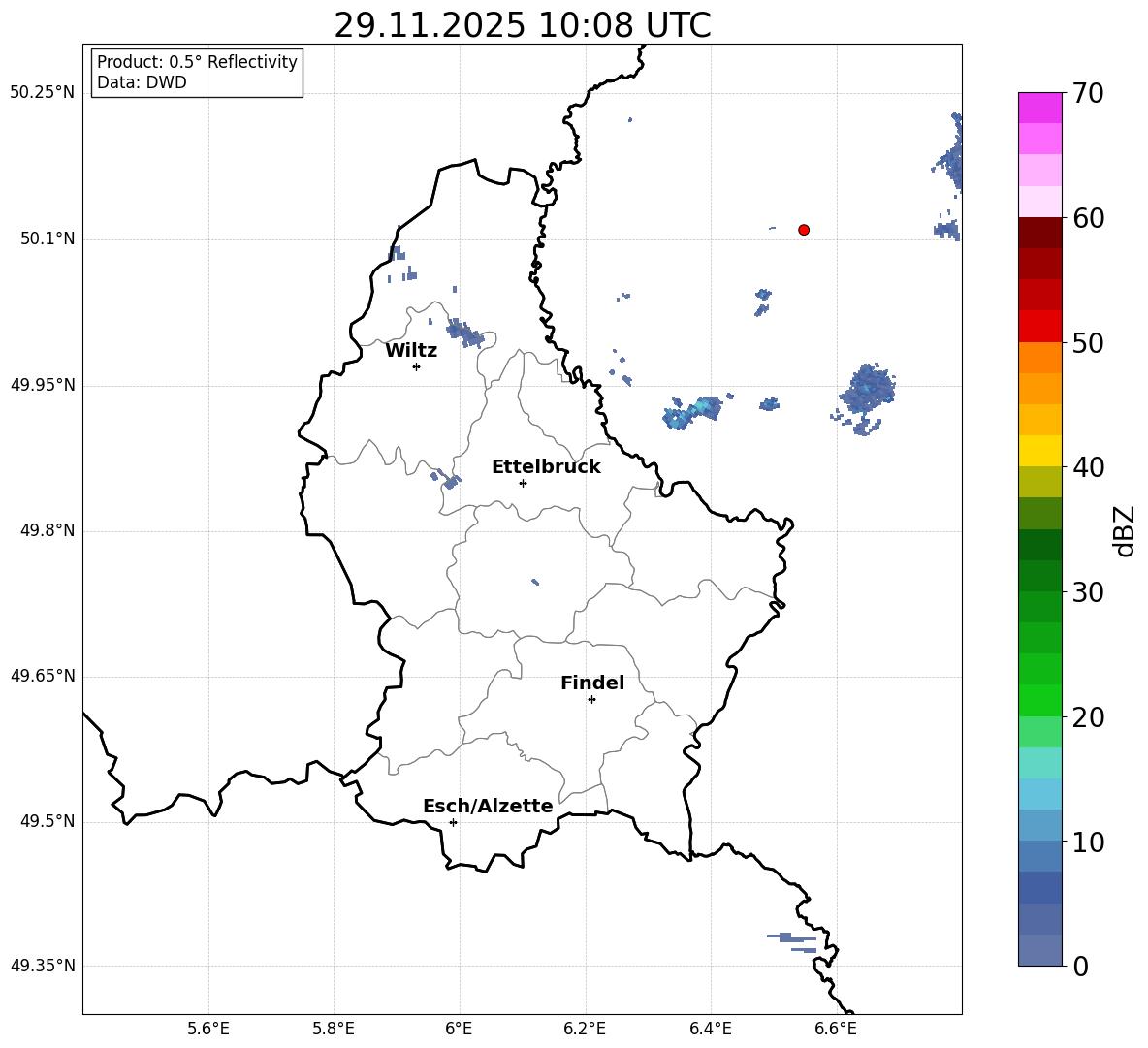Viewport: 1148px width, 1048px height.
Task: Click the 49.65°N latitude label
Action: tap(43, 676)
